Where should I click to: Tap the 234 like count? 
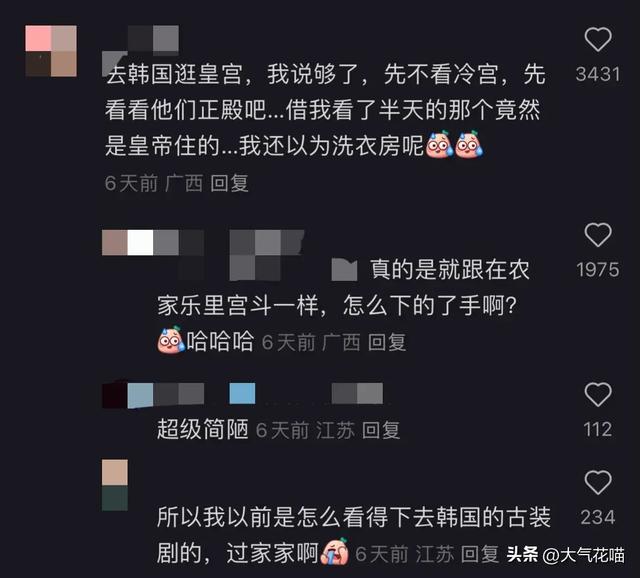point(598,518)
